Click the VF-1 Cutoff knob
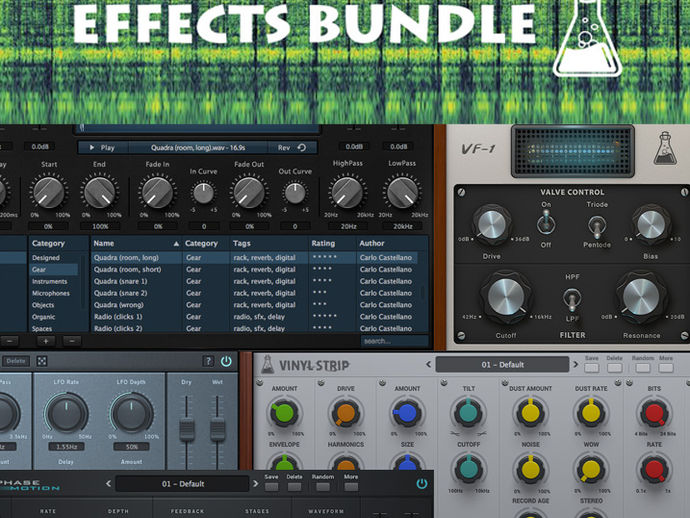The width and height of the screenshot is (690, 518). pyautogui.click(x=506, y=297)
